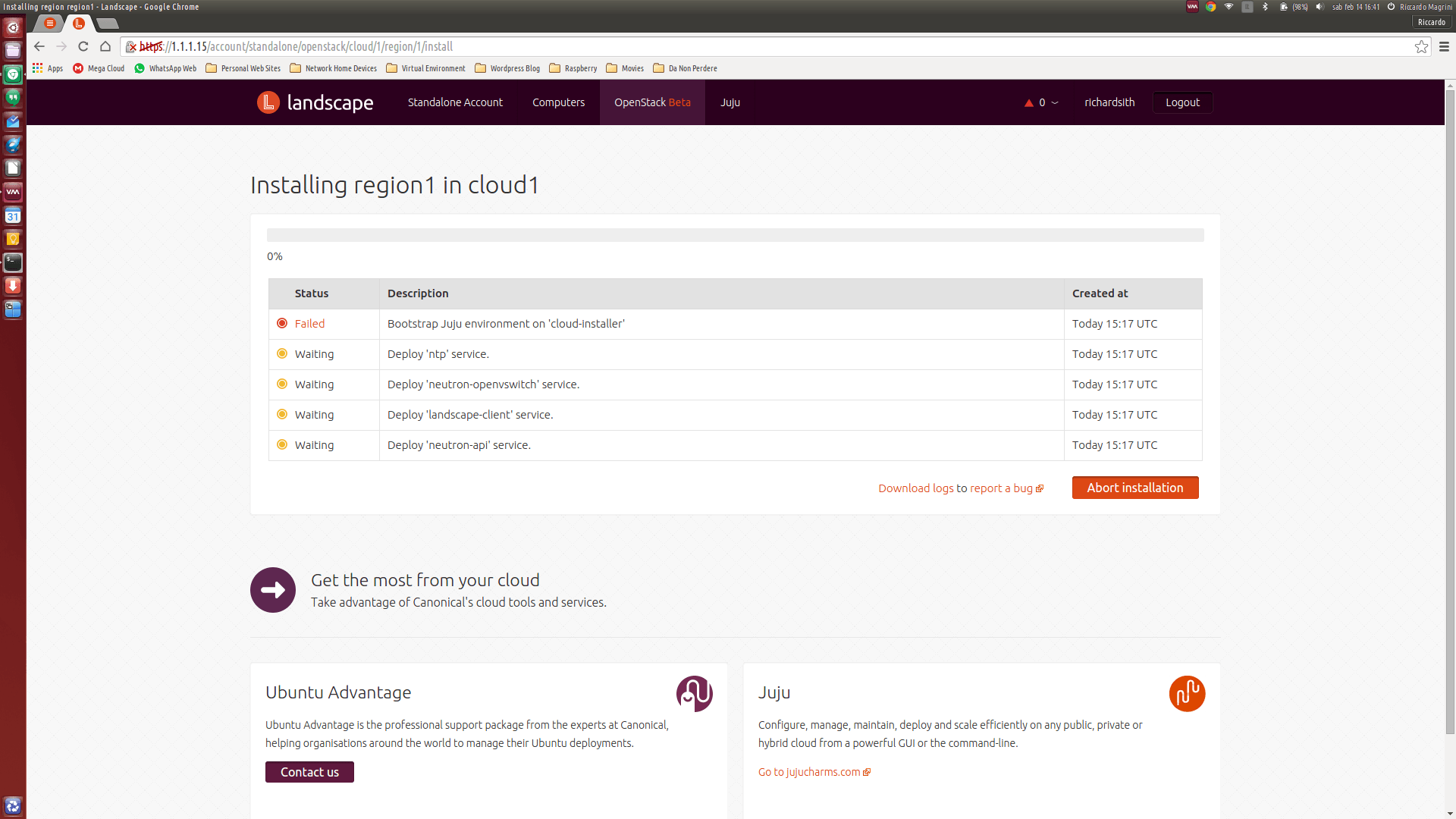This screenshot has width=1456, height=819.
Task: Open the calendar app in the launcher
Action: pos(13,215)
